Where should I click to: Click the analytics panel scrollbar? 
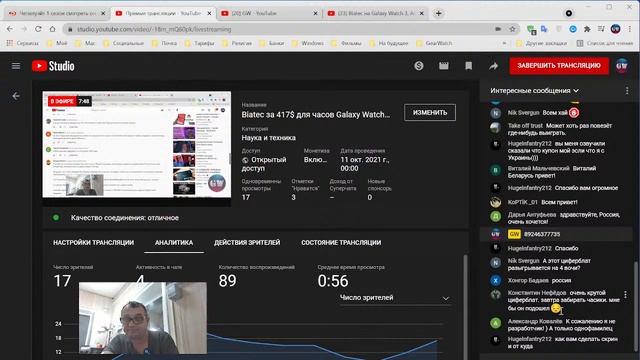click(465, 306)
